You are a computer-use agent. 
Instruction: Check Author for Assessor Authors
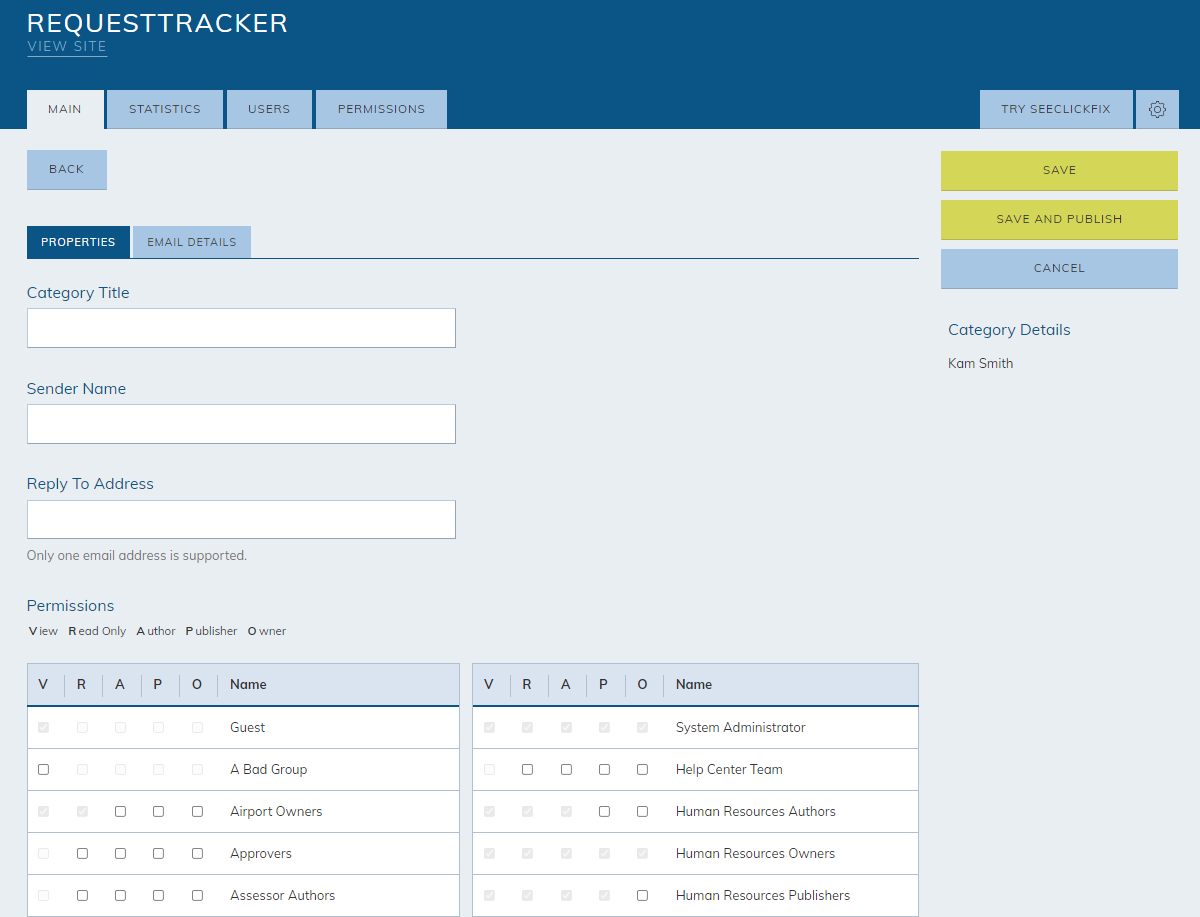tap(120, 896)
